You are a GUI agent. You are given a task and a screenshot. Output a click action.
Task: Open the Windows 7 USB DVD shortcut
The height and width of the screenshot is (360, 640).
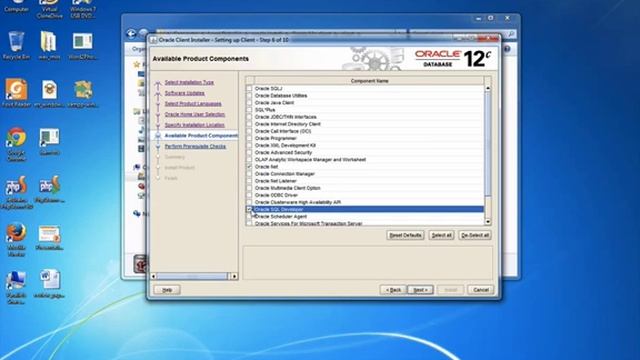tap(83, 9)
